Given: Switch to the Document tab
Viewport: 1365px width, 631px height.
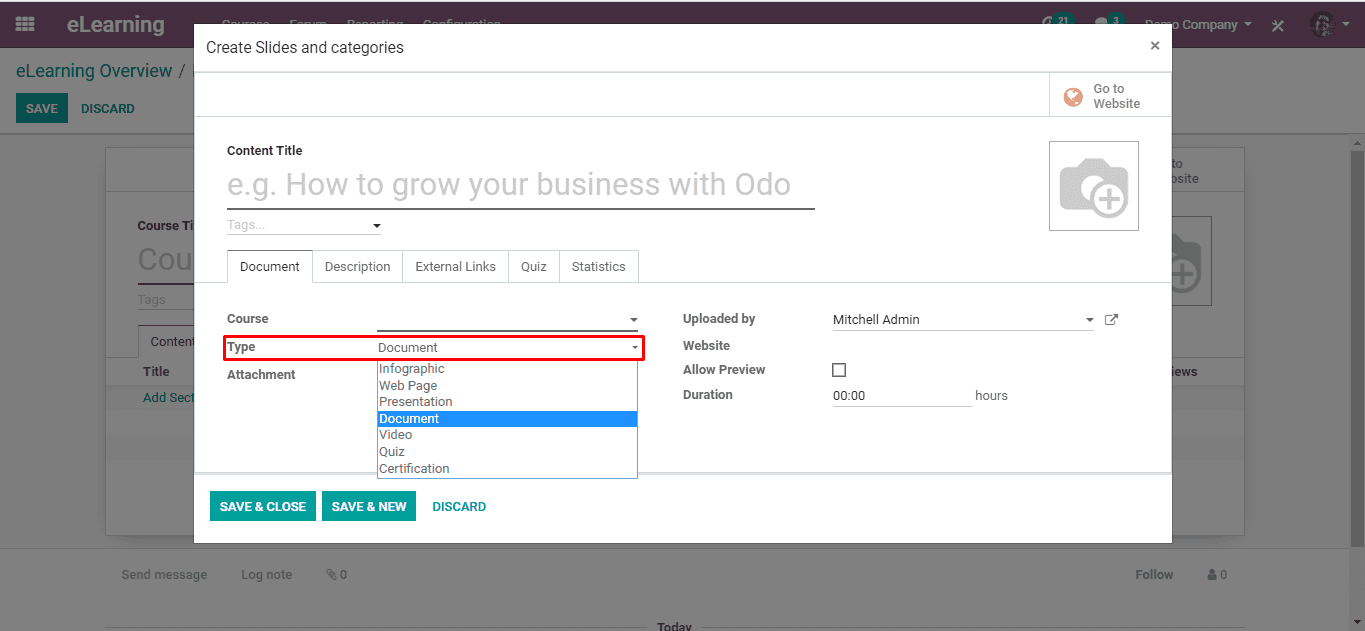Looking at the screenshot, I should click(270, 267).
